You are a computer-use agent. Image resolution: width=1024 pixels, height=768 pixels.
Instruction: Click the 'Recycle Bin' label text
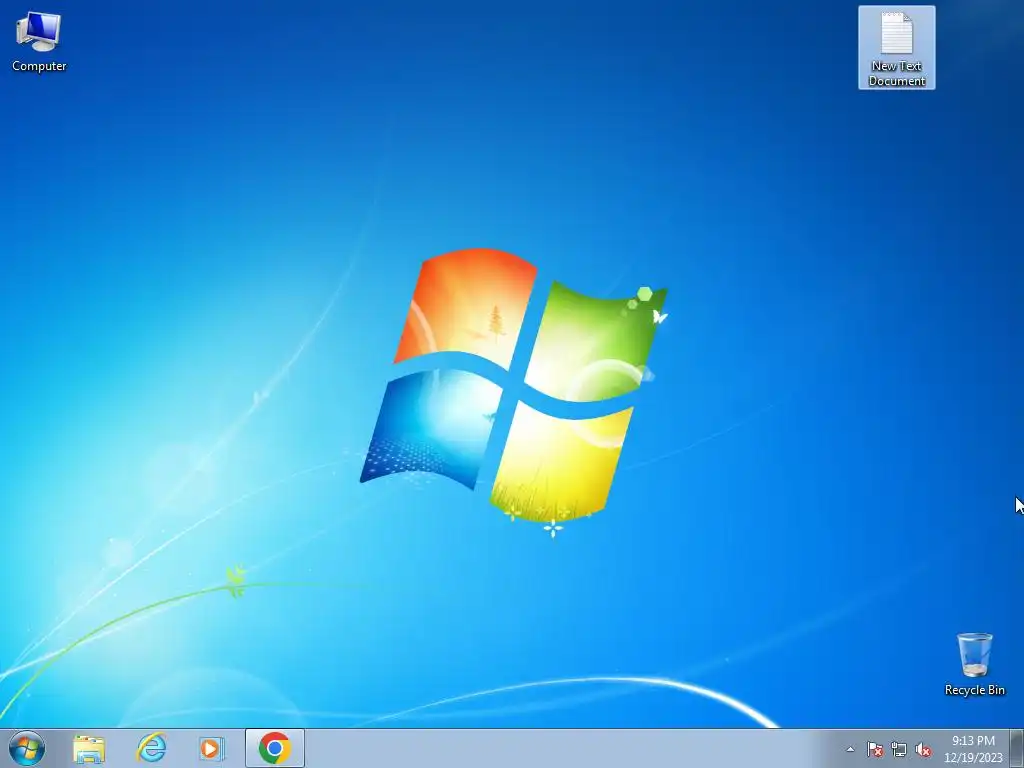click(974, 690)
